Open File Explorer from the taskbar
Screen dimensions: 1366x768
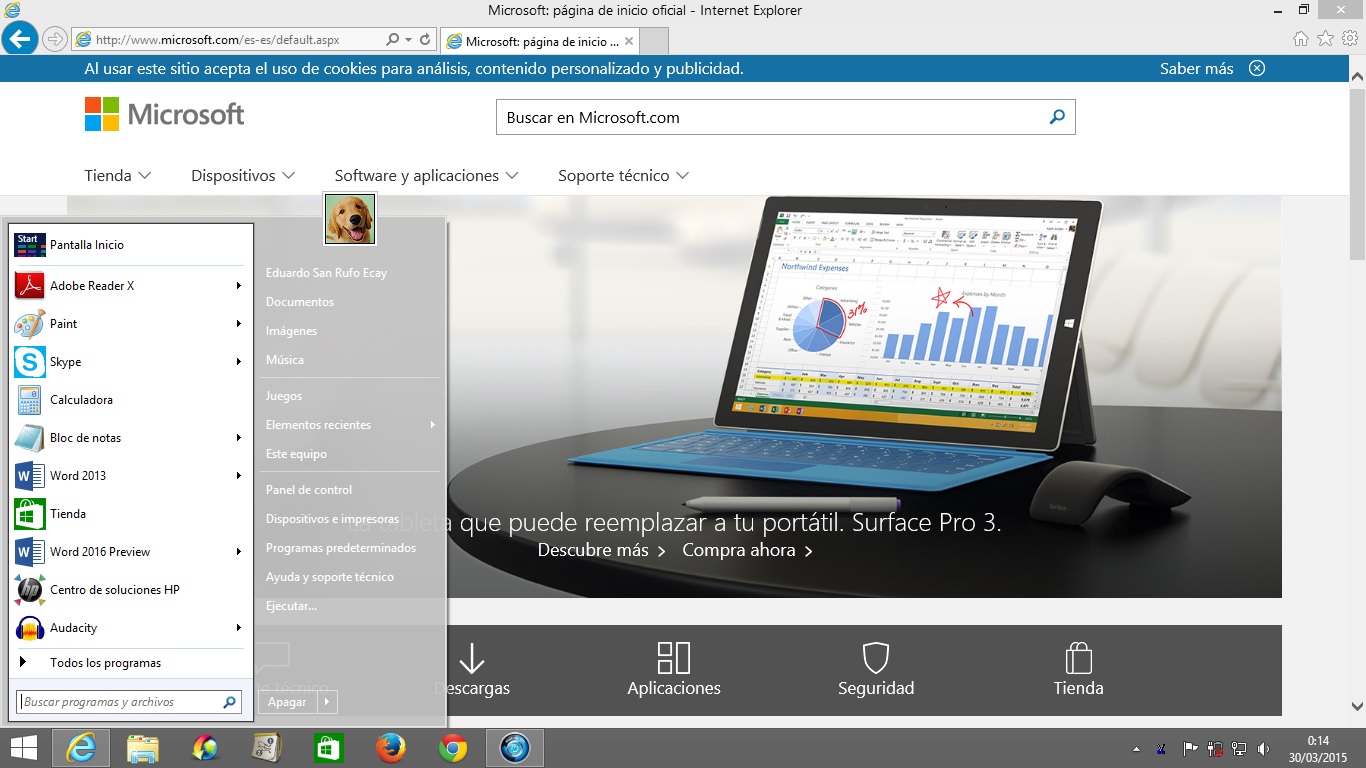point(143,748)
